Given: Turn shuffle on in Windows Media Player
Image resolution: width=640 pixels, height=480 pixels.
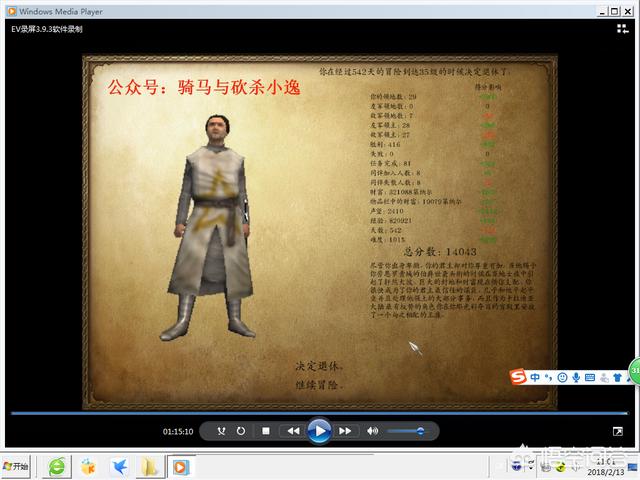Looking at the screenshot, I should point(221,431).
